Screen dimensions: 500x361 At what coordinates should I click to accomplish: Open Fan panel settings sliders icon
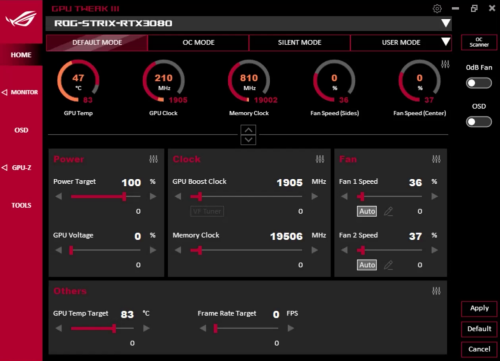[436, 159]
